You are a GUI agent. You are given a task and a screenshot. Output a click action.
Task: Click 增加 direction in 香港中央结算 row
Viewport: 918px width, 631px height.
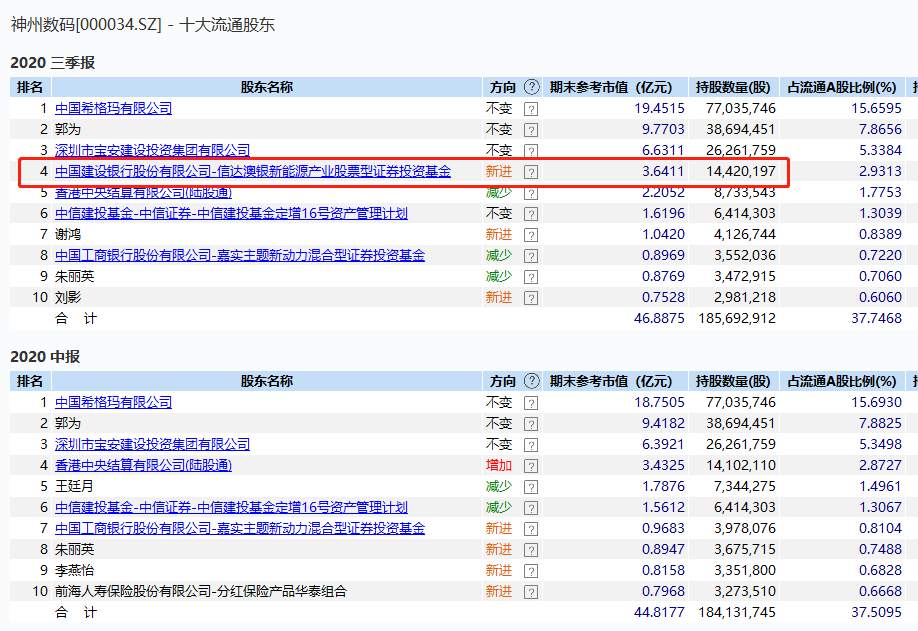pyautogui.click(x=499, y=465)
